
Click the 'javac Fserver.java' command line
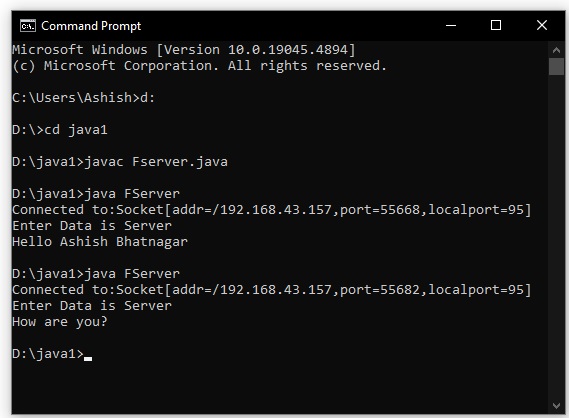tap(120, 162)
